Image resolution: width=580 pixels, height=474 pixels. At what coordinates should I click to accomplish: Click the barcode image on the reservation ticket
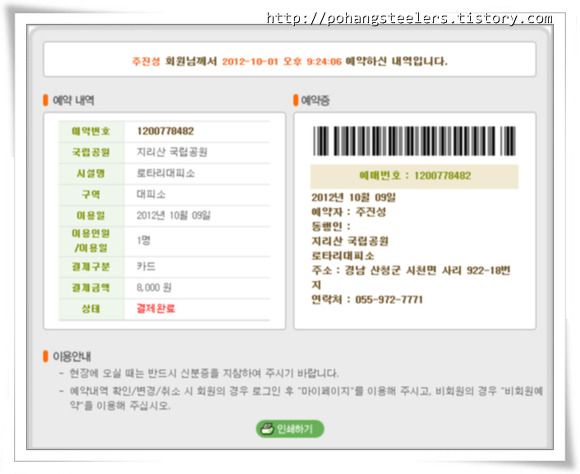pos(414,141)
